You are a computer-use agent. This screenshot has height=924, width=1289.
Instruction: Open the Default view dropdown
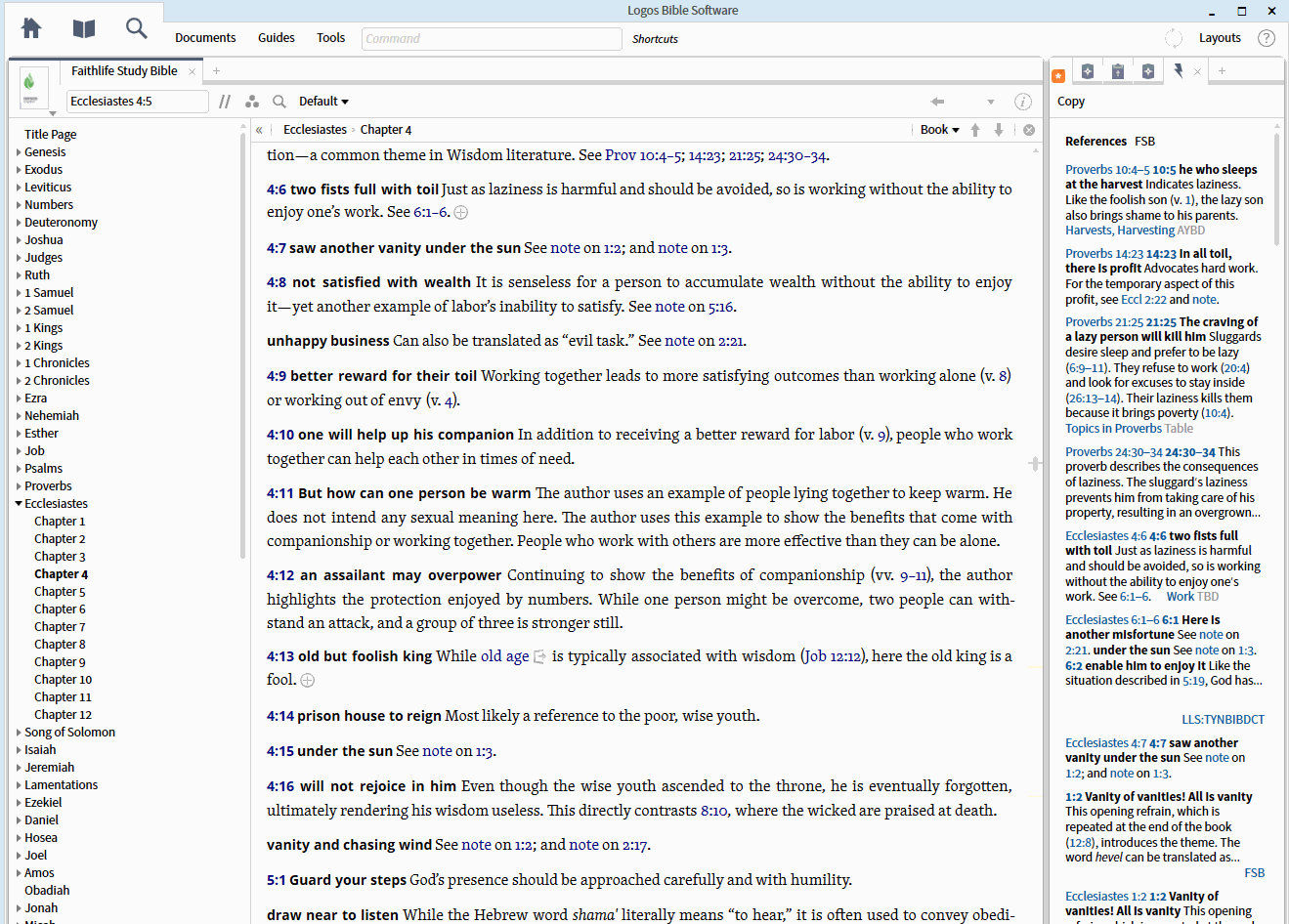[323, 102]
